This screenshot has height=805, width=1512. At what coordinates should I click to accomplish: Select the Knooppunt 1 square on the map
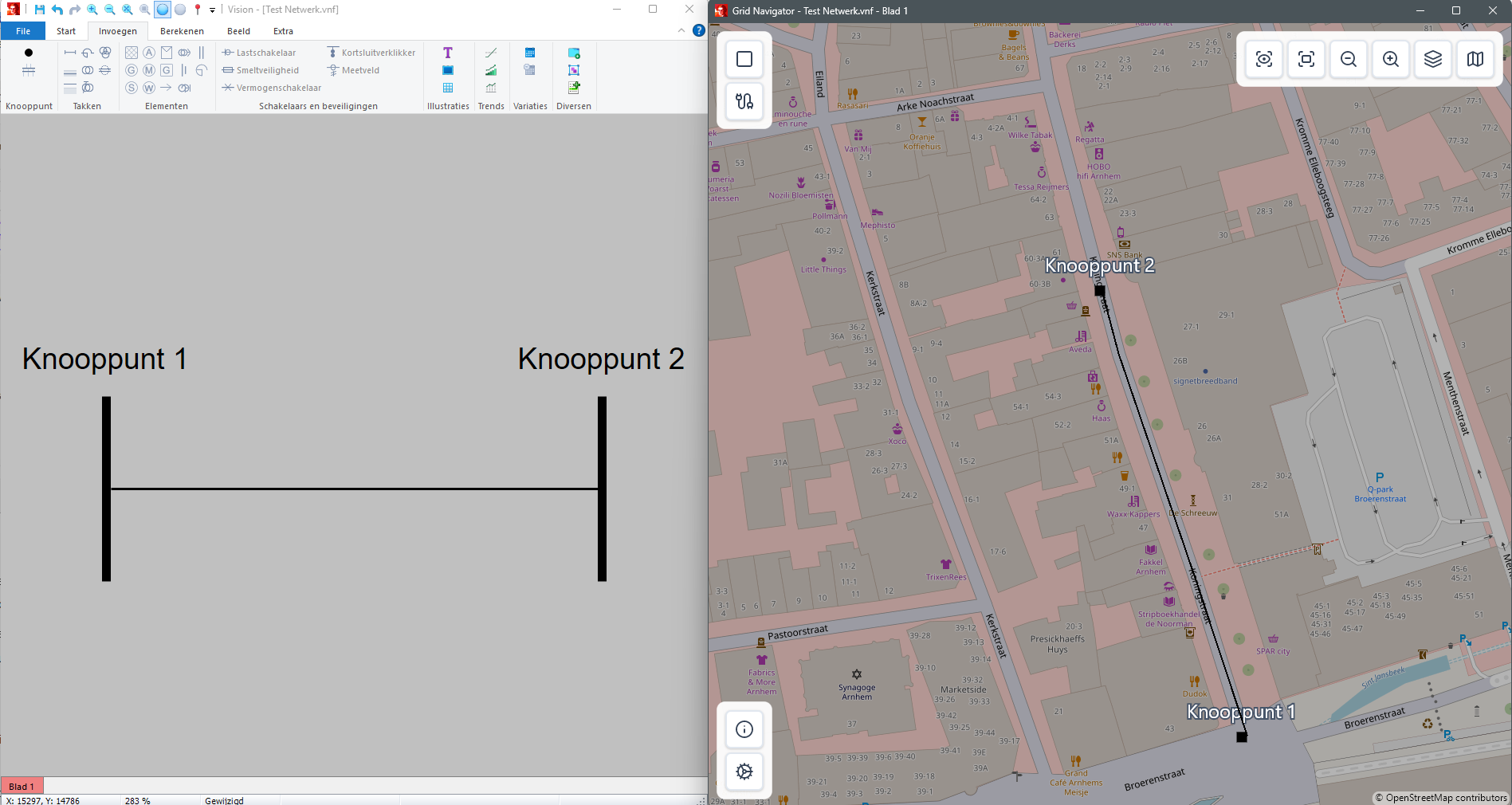[x=1242, y=737]
